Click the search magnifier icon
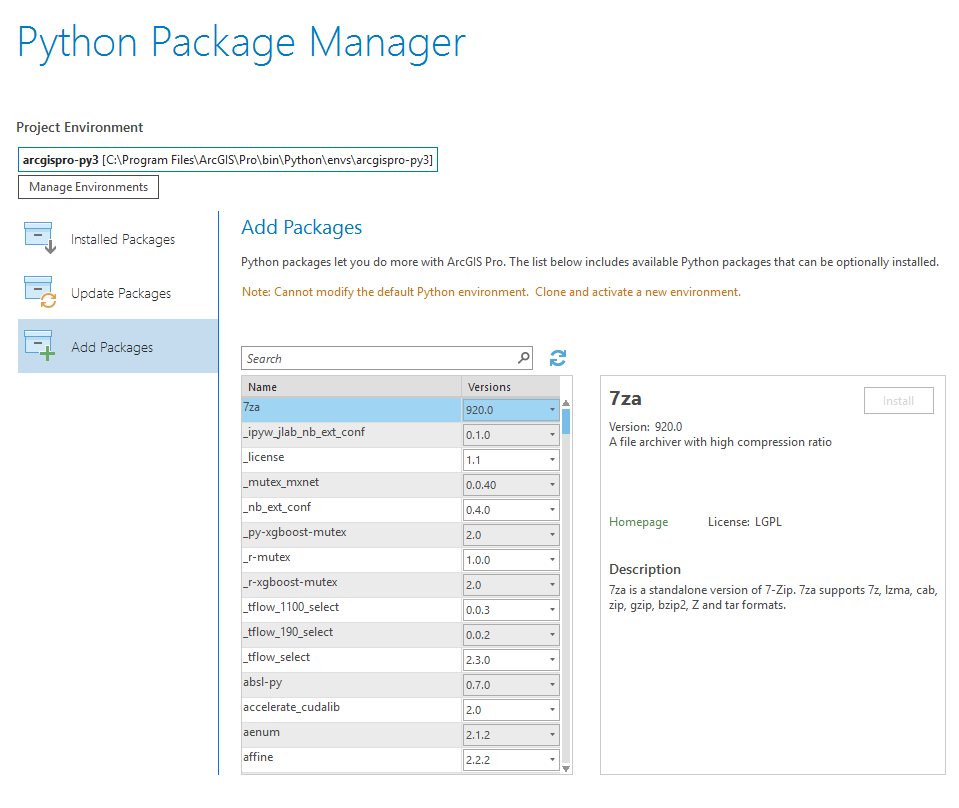Image resolution: width=959 pixels, height=808 pixels. click(524, 358)
